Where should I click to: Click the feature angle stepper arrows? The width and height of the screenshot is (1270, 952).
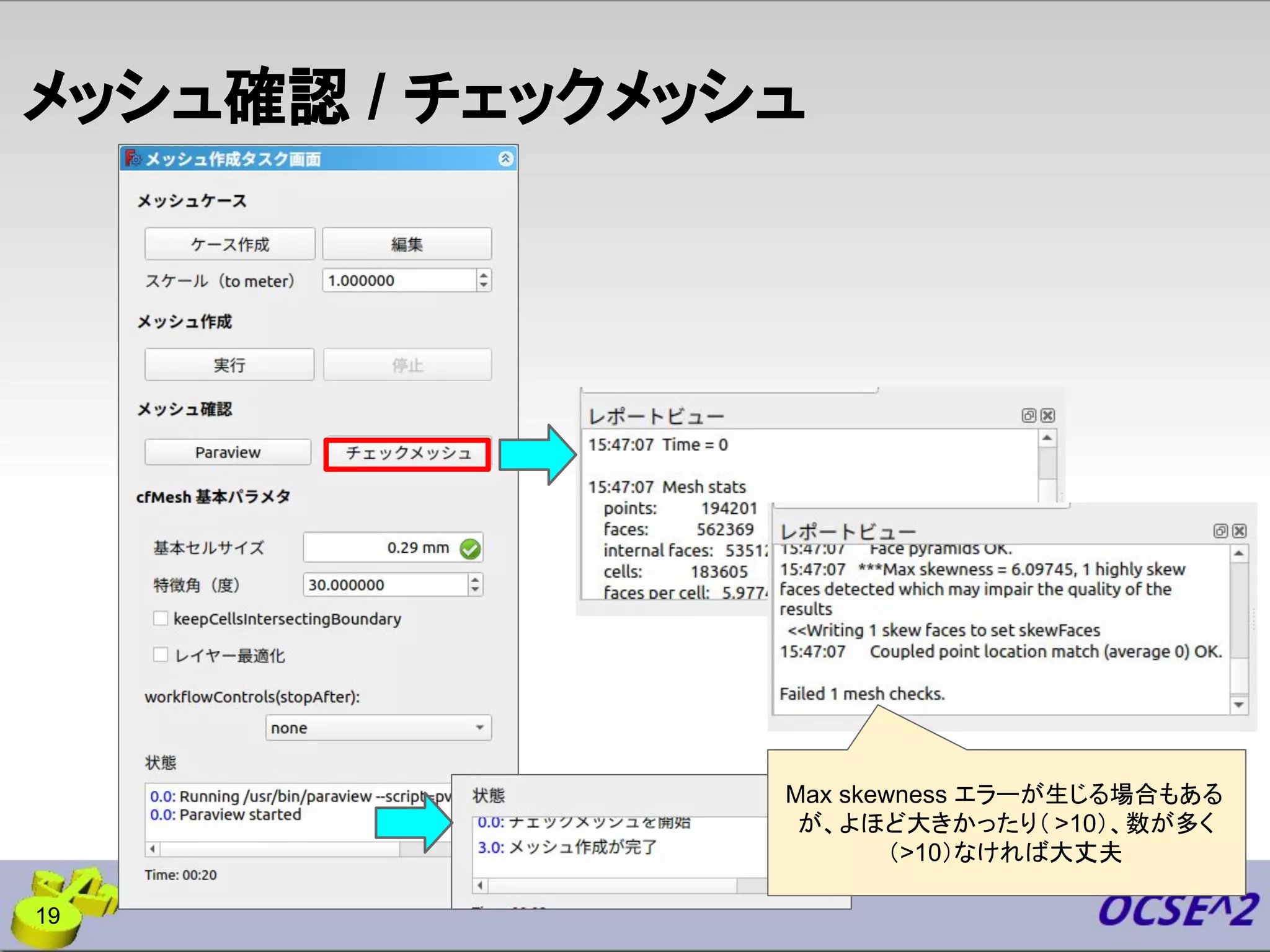[475, 584]
